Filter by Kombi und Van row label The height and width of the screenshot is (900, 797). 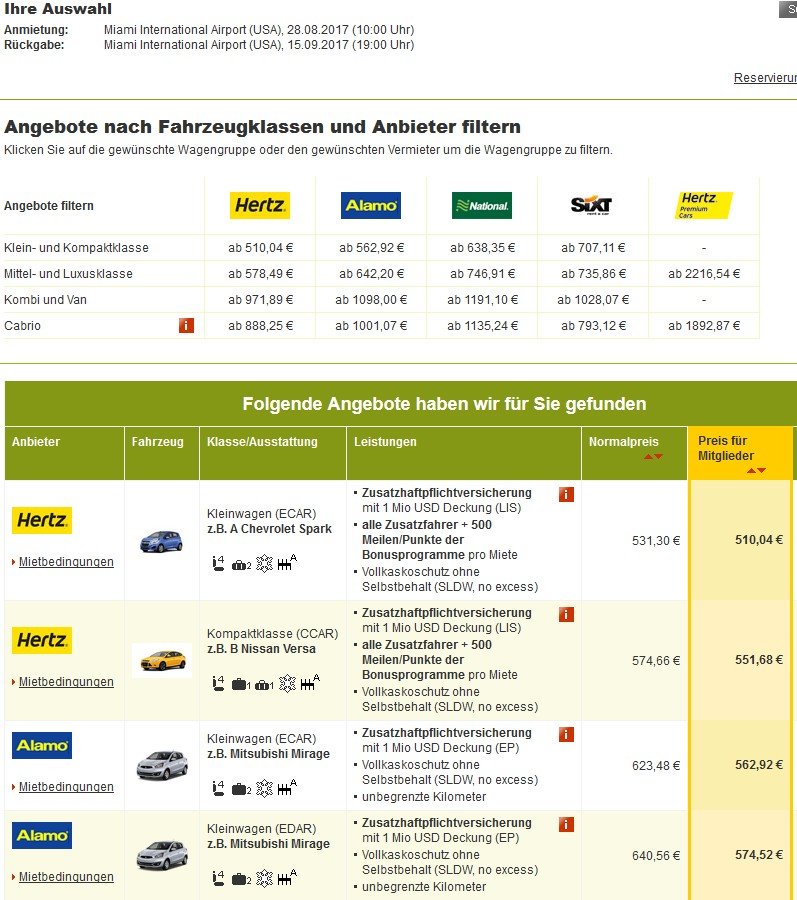(x=45, y=300)
